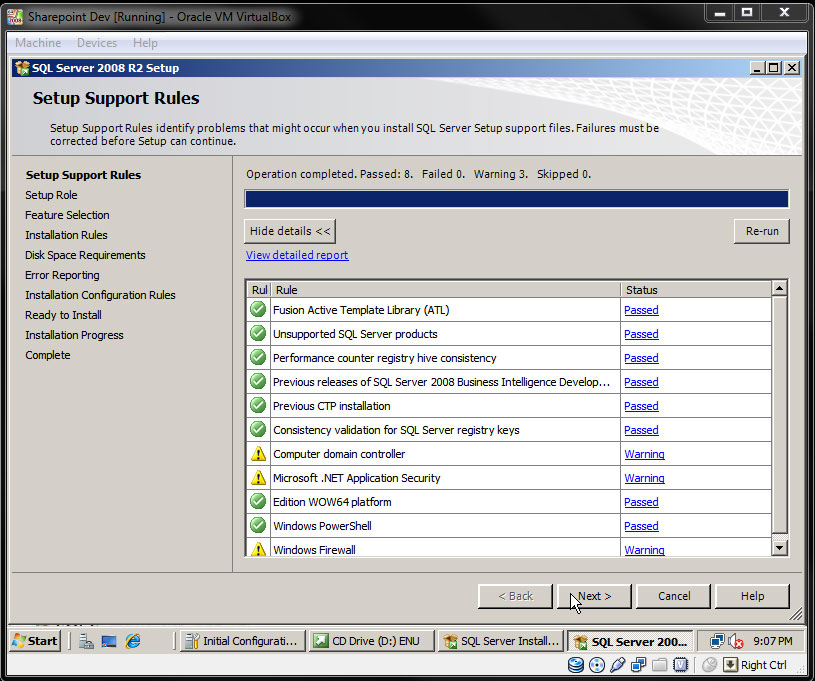The height and width of the screenshot is (681, 815).
Task: Click the check icon for Consistency validation row
Action: (258, 429)
